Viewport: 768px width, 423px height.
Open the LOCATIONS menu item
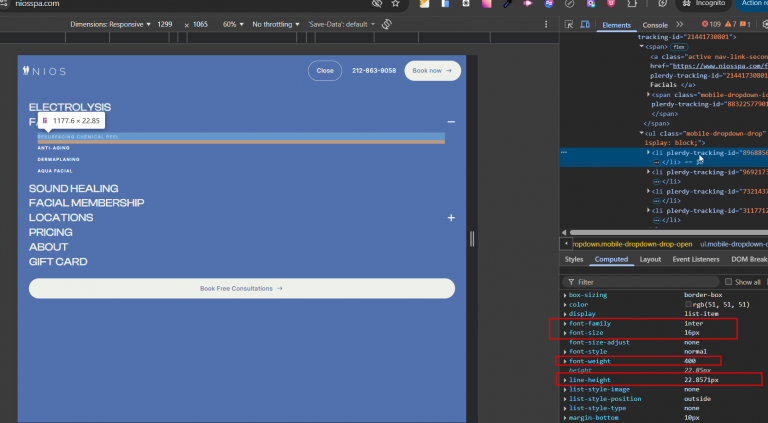(x=61, y=217)
